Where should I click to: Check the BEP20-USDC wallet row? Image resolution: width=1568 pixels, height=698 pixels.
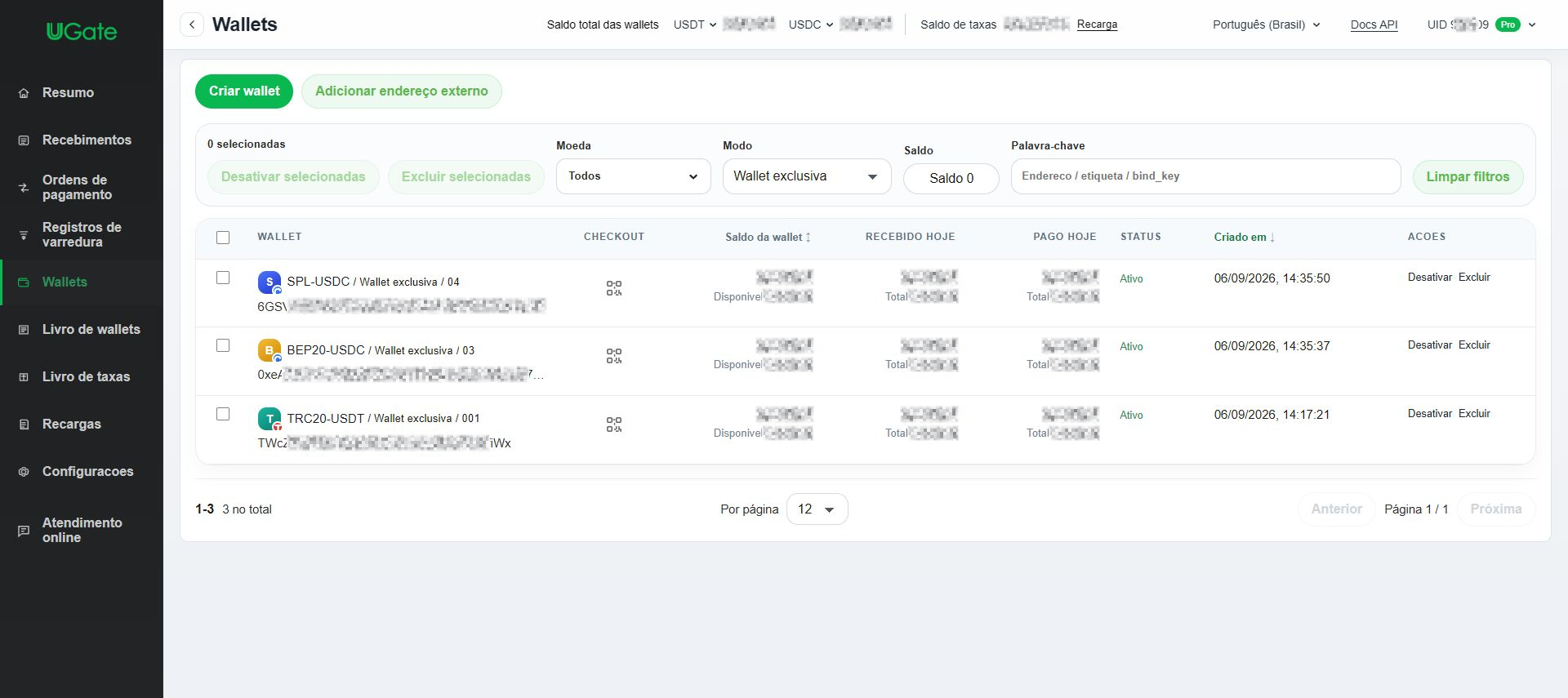pos(223,345)
